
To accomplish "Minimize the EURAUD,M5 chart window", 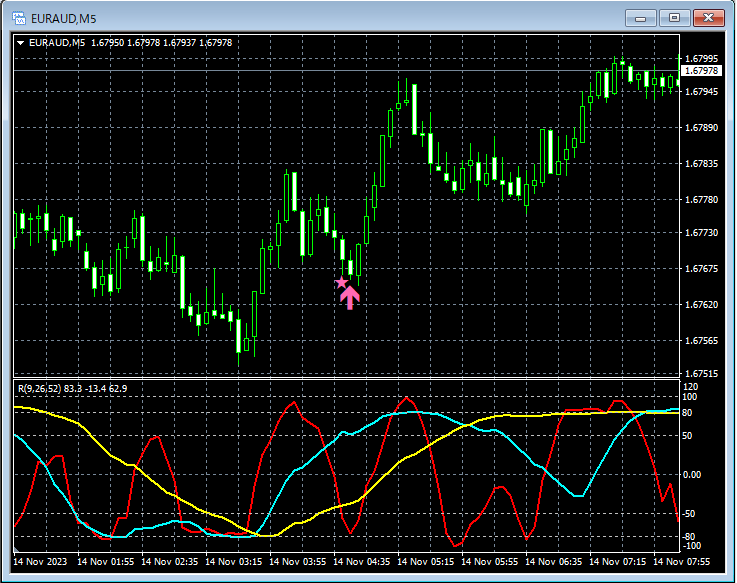I will tap(640, 18).
